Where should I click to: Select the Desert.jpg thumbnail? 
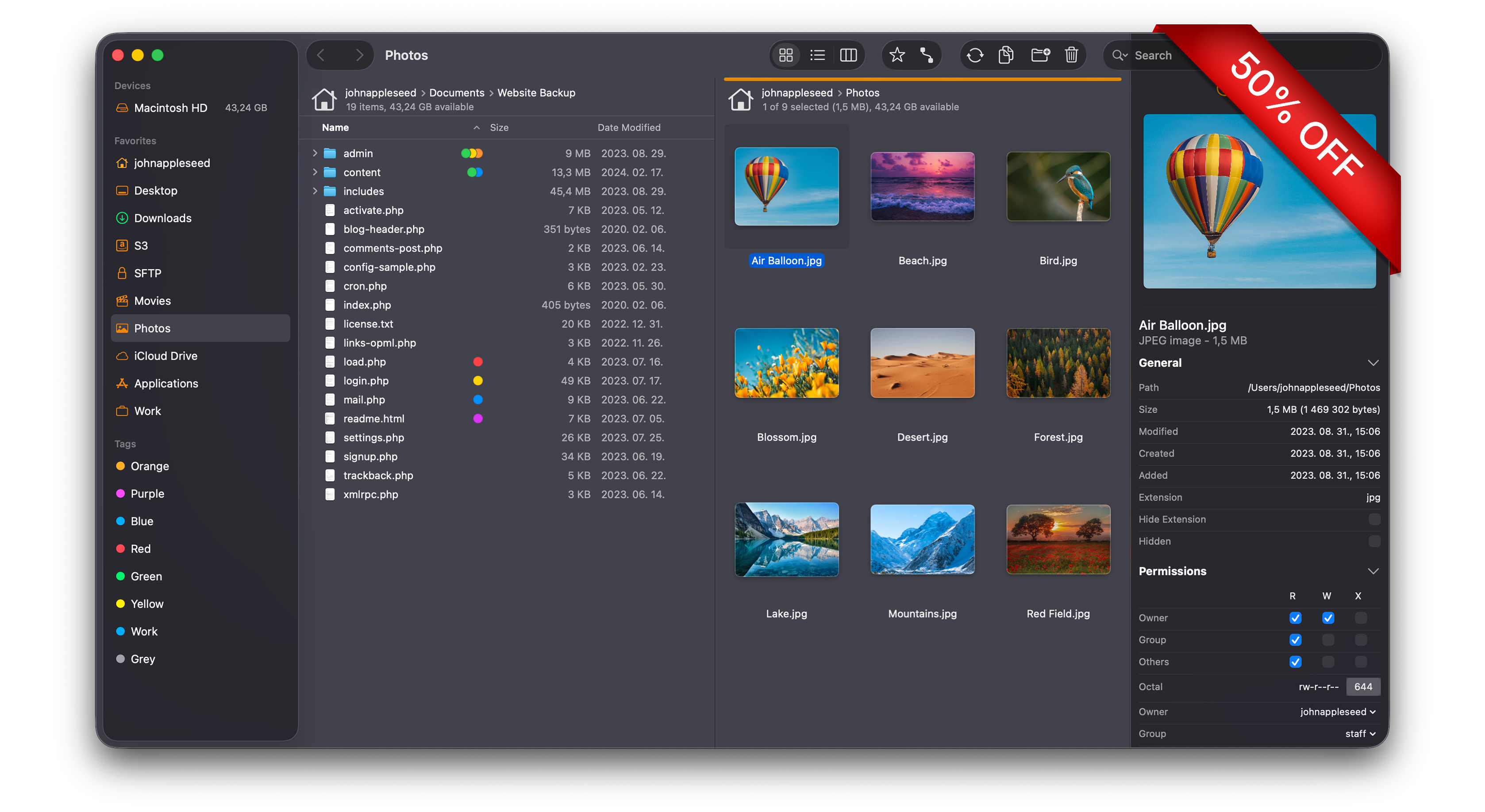(922, 363)
